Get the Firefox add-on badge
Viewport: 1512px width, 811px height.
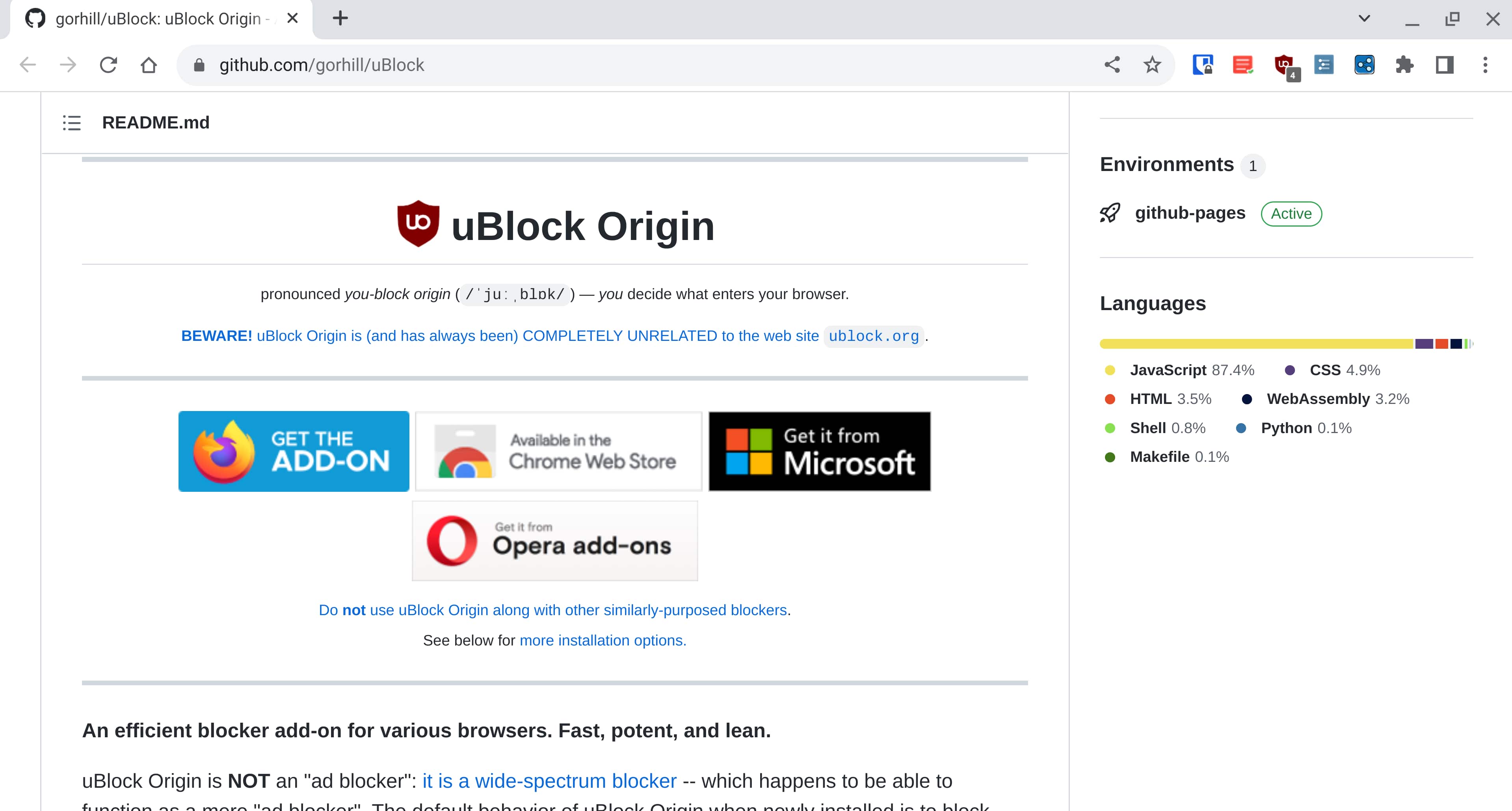point(294,451)
